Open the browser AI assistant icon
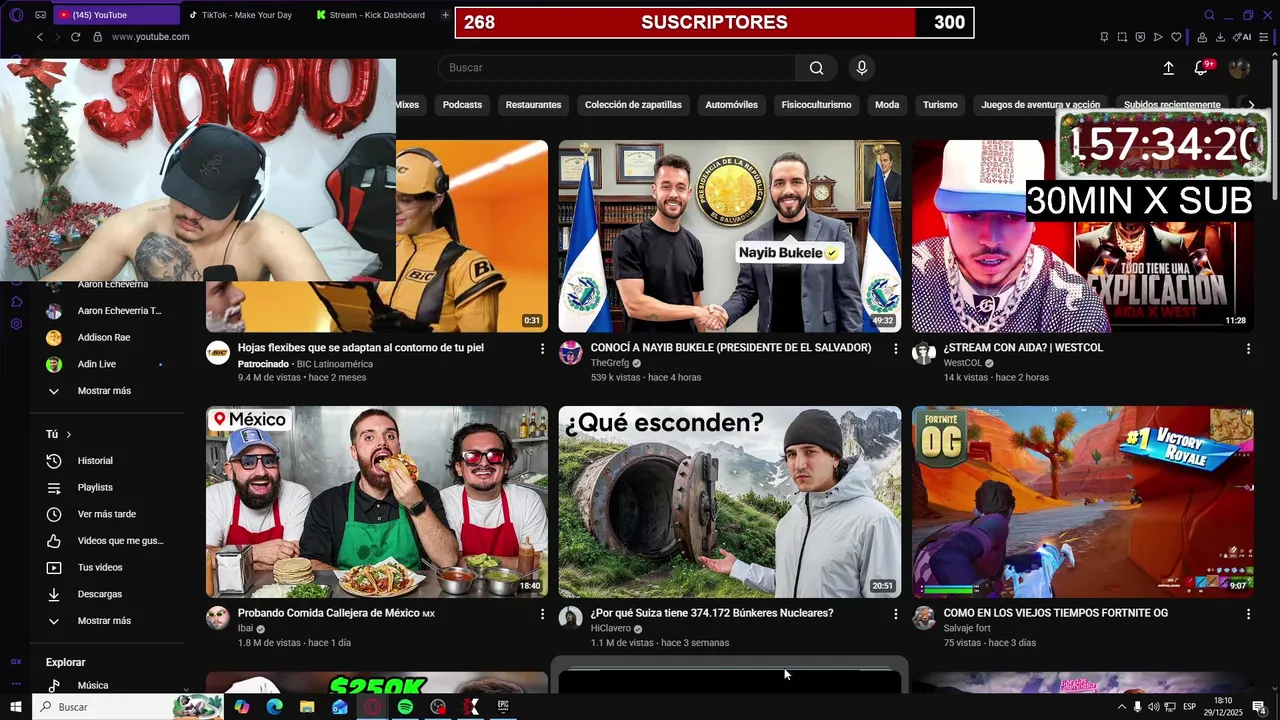 1242,37
